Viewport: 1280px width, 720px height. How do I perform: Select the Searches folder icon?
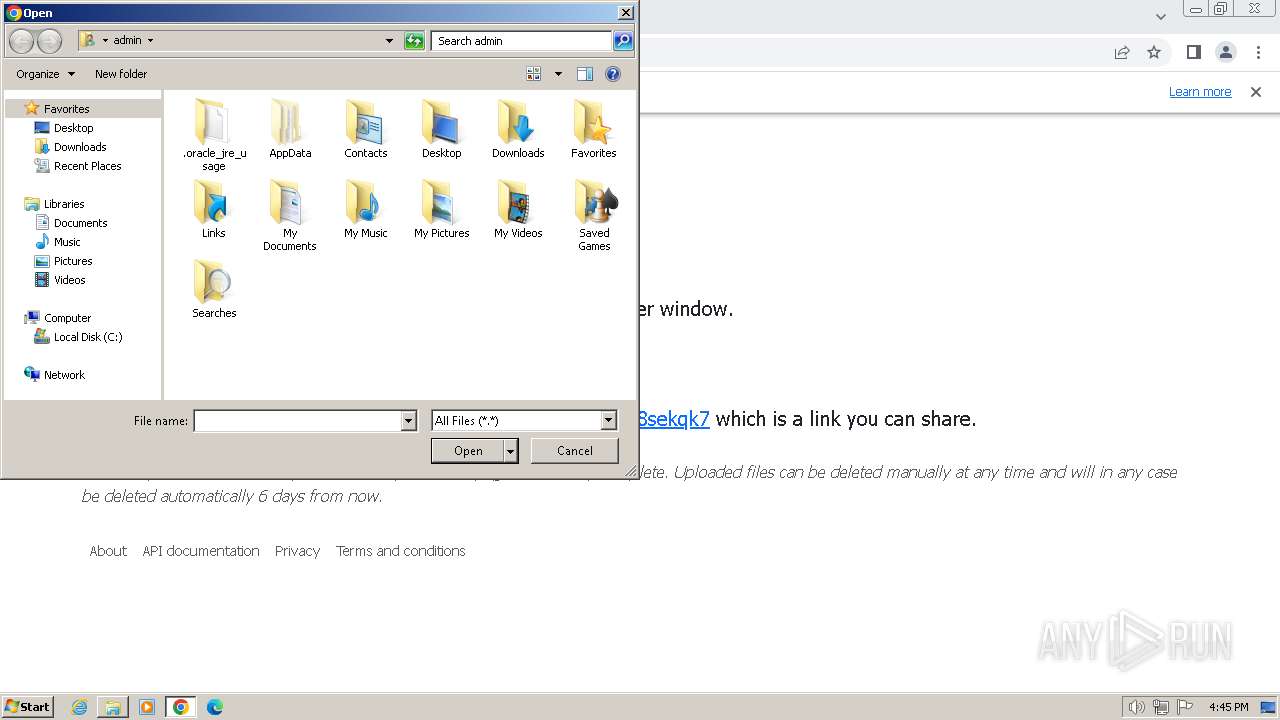(214, 281)
